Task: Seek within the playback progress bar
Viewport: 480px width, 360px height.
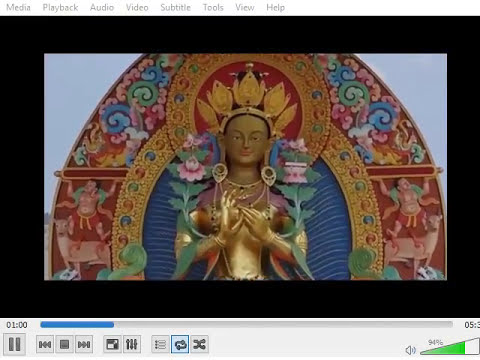Action: 246,324
